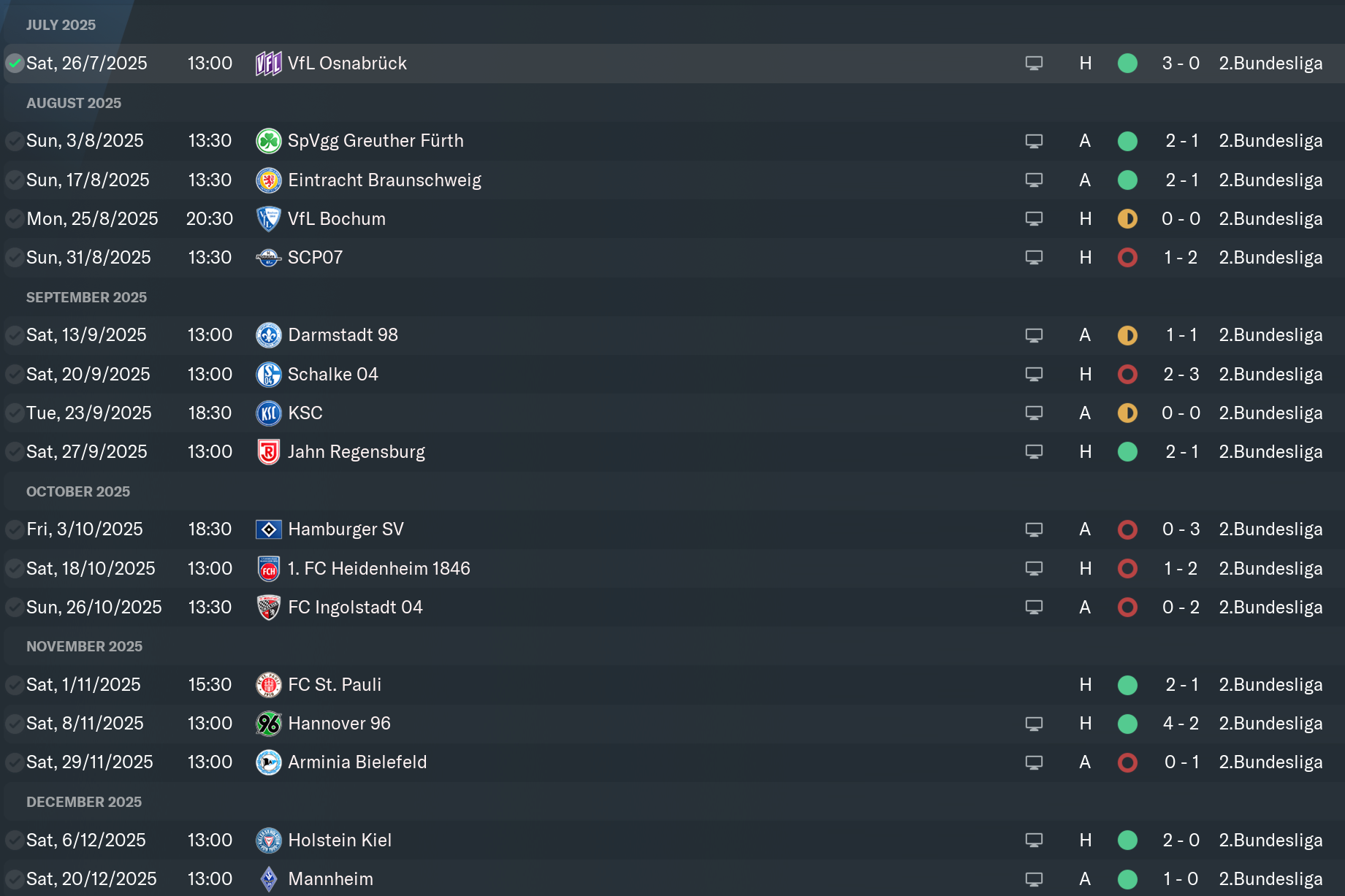Click the red loss indicator for Arminia Bielefeld match
This screenshot has height=896, width=1345.
[1127, 762]
